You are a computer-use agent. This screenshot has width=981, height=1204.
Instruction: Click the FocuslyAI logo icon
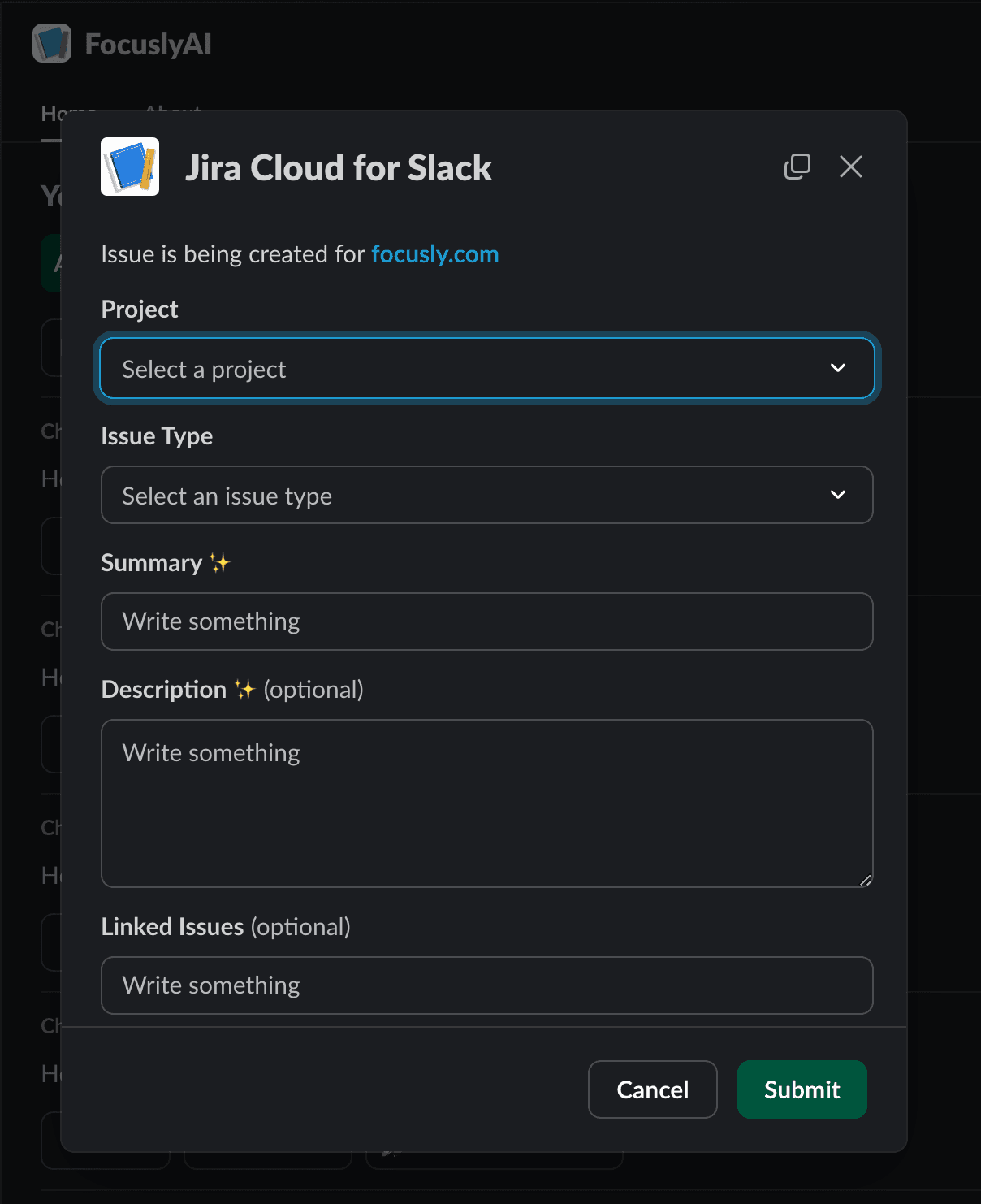click(x=52, y=44)
